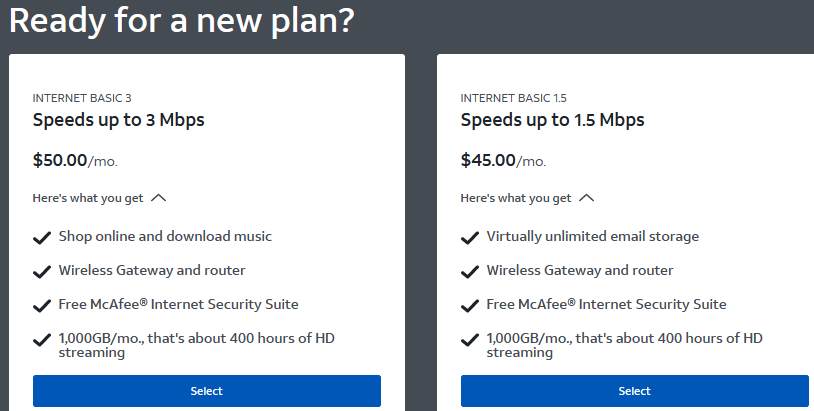This screenshot has height=411, width=814.
Task: Click "Here's what you get" under $50.00 plan
Action: coord(88,198)
